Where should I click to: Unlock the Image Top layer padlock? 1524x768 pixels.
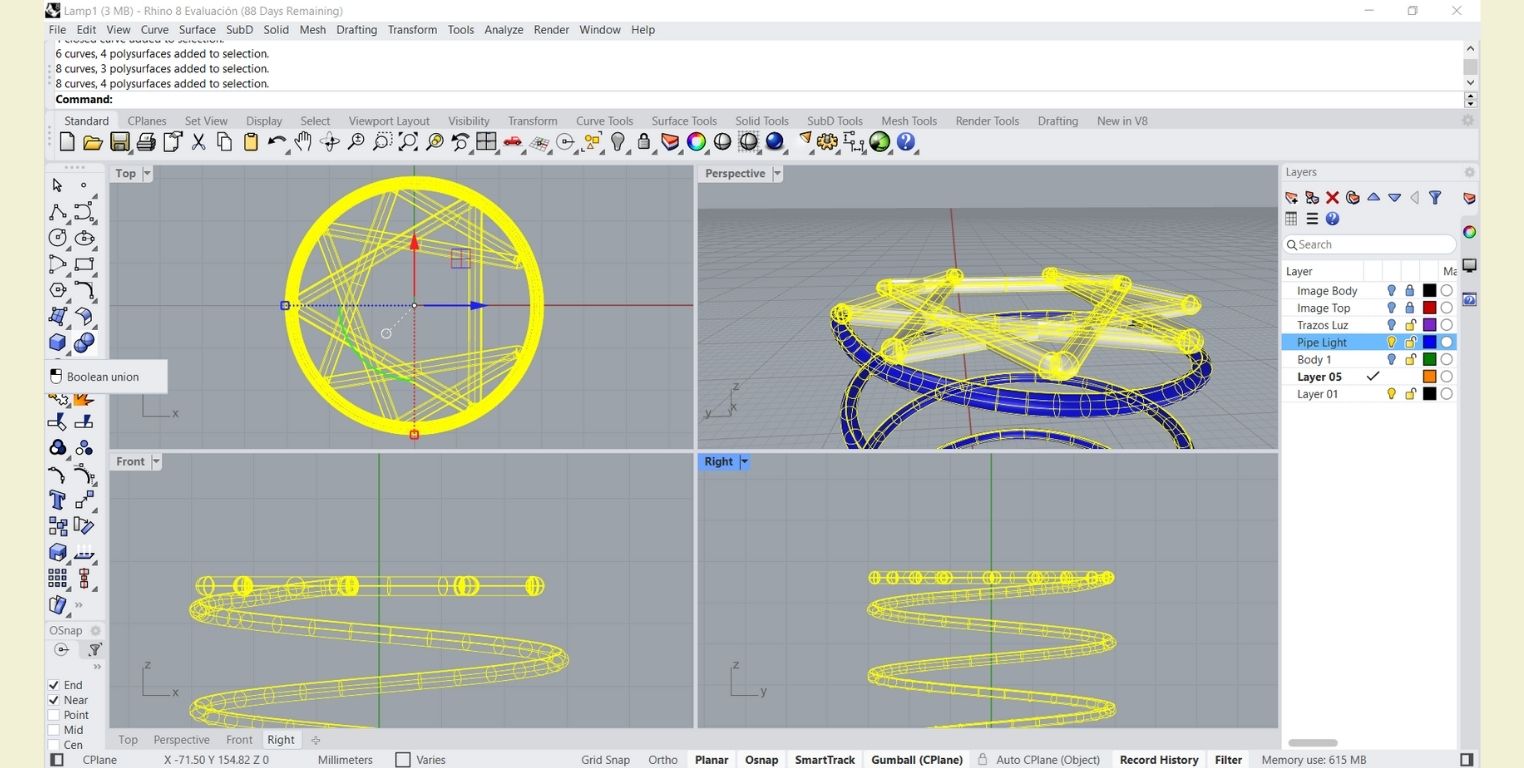coord(1410,308)
